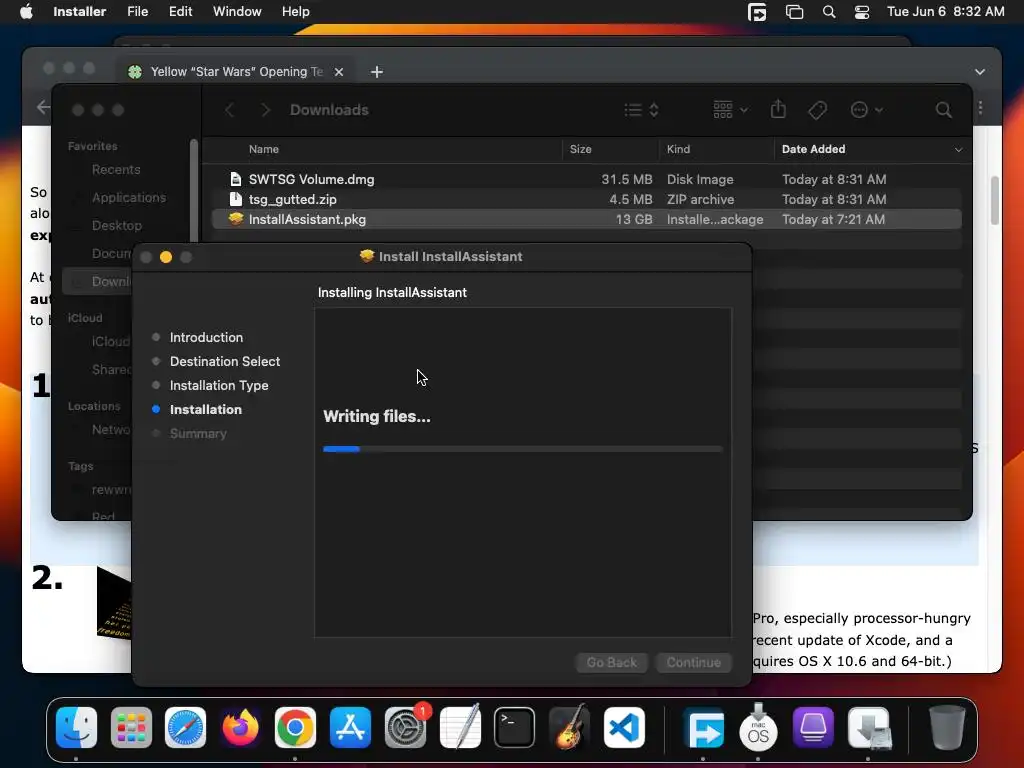Click the TeamViewer-style arrow menu bar icon
Image resolution: width=1024 pixels, height=768 pixels.
point(757,12)
